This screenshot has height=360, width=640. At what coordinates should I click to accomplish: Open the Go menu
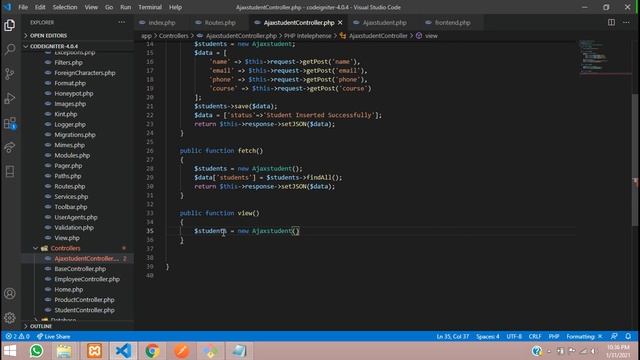coord(109,7)
